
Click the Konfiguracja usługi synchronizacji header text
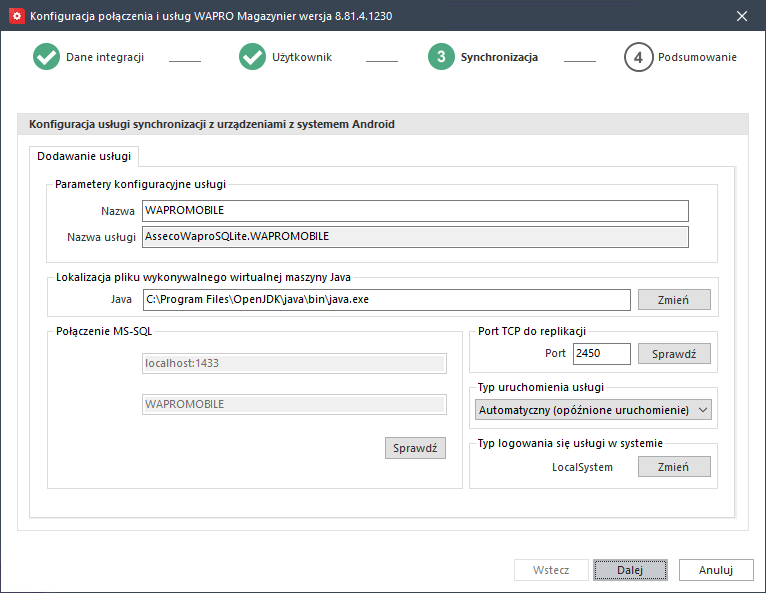coord(212,124)
